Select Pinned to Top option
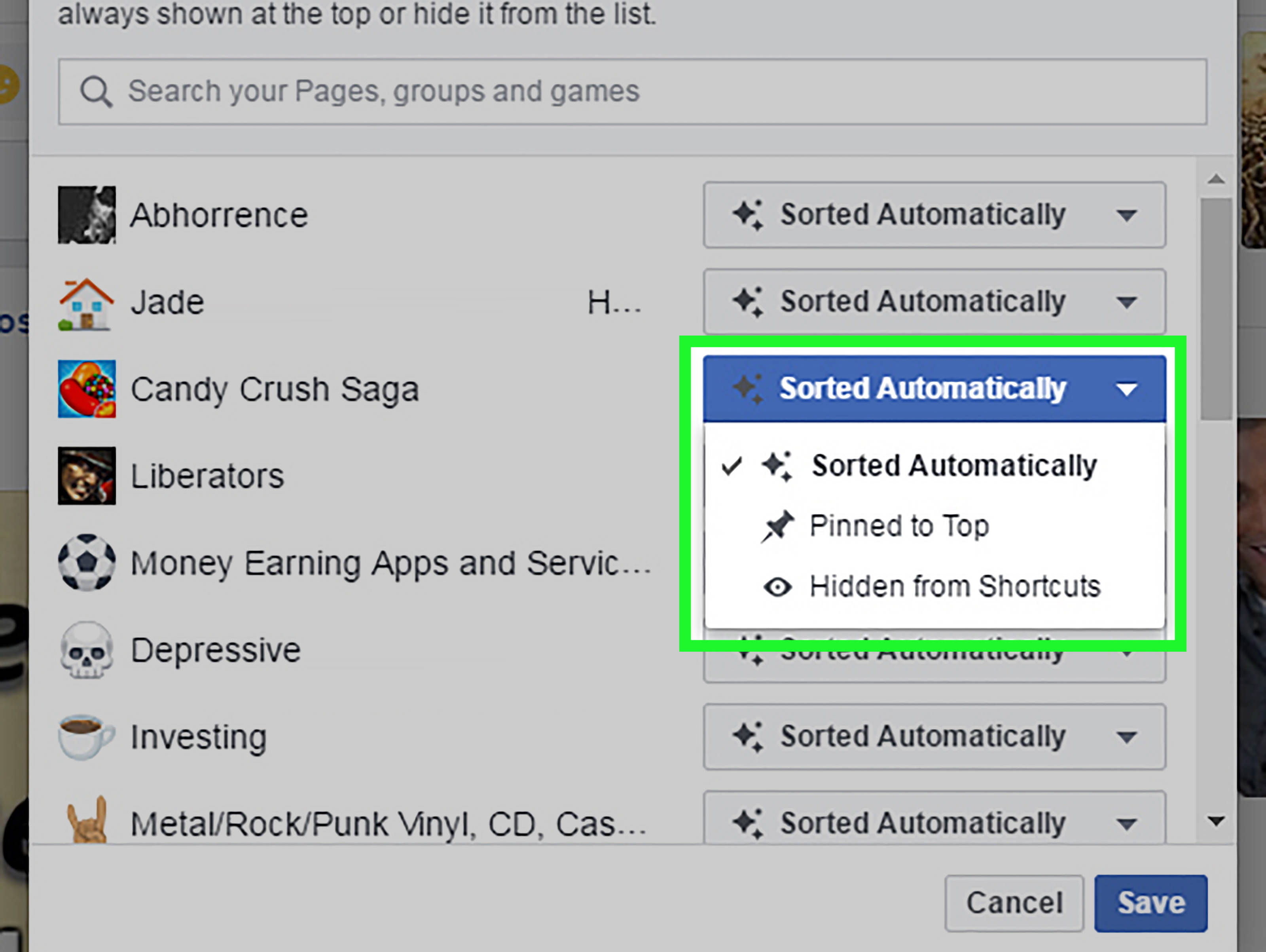The image size is (1266, 952). [898, 526]
